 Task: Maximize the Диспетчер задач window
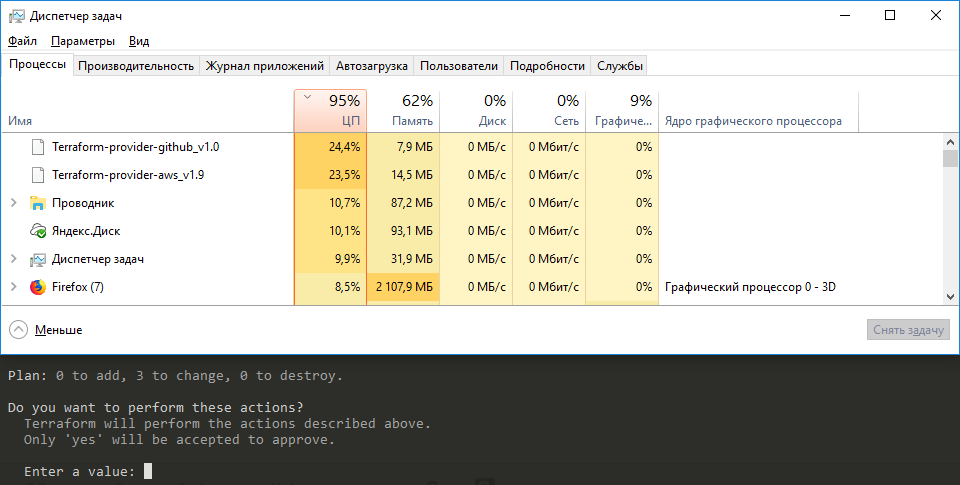point(890,15)
